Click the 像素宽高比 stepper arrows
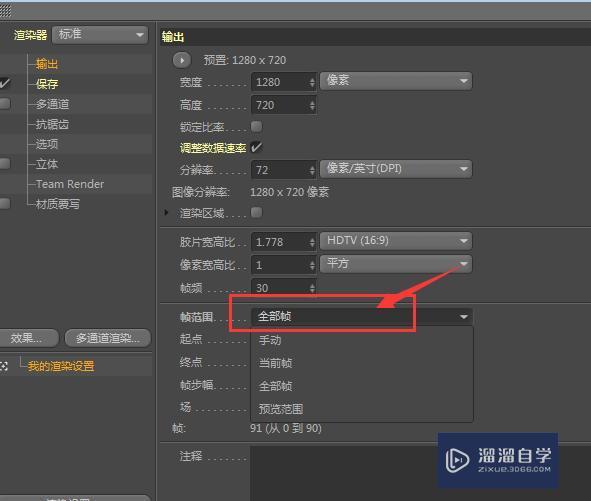This screenshot has height=501, width=591. 312,265
